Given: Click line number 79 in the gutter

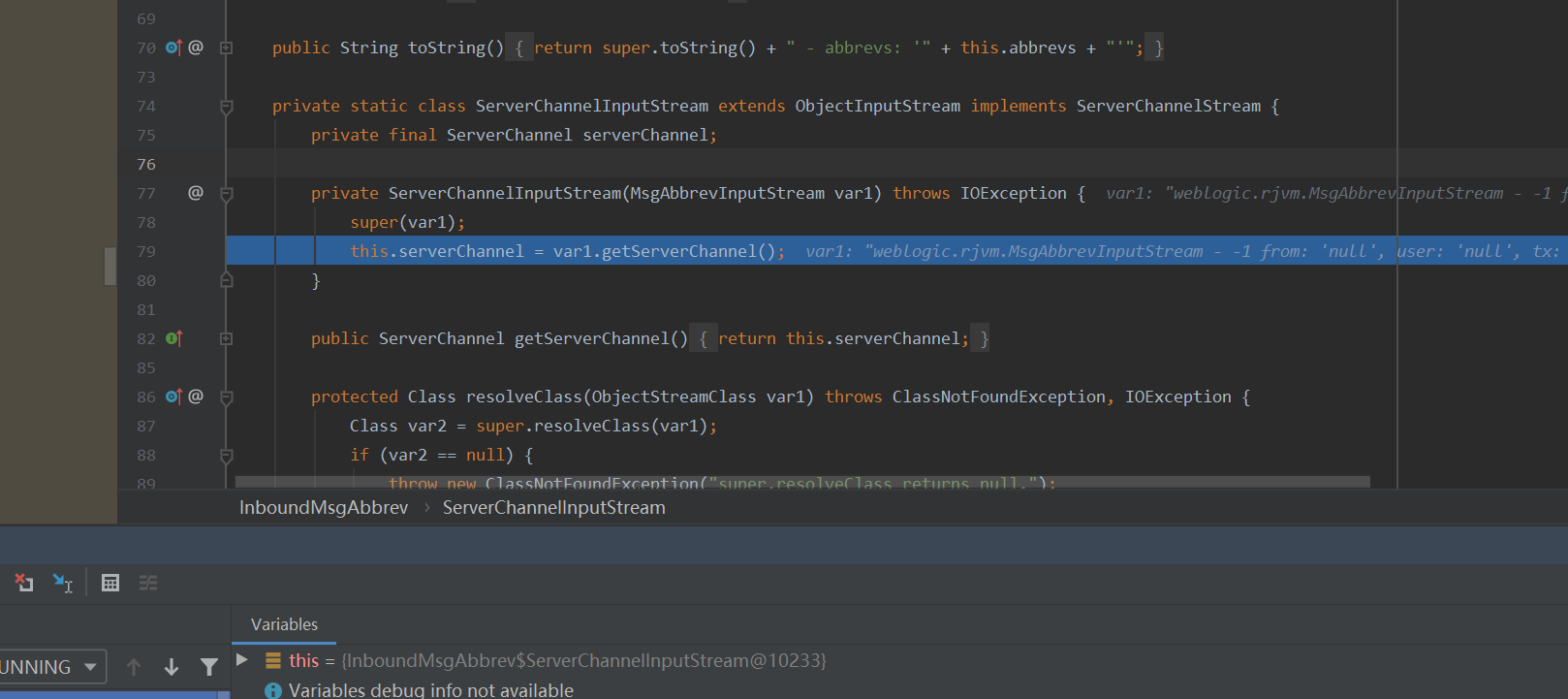Looking at the screenshot, I should pyautogui.click(x=146, y=251).
